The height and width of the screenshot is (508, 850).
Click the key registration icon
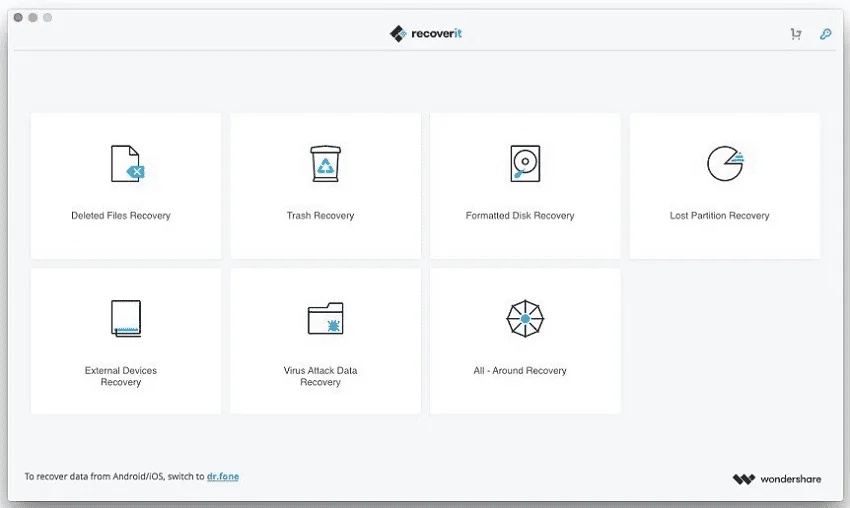(x=825, y=34)
